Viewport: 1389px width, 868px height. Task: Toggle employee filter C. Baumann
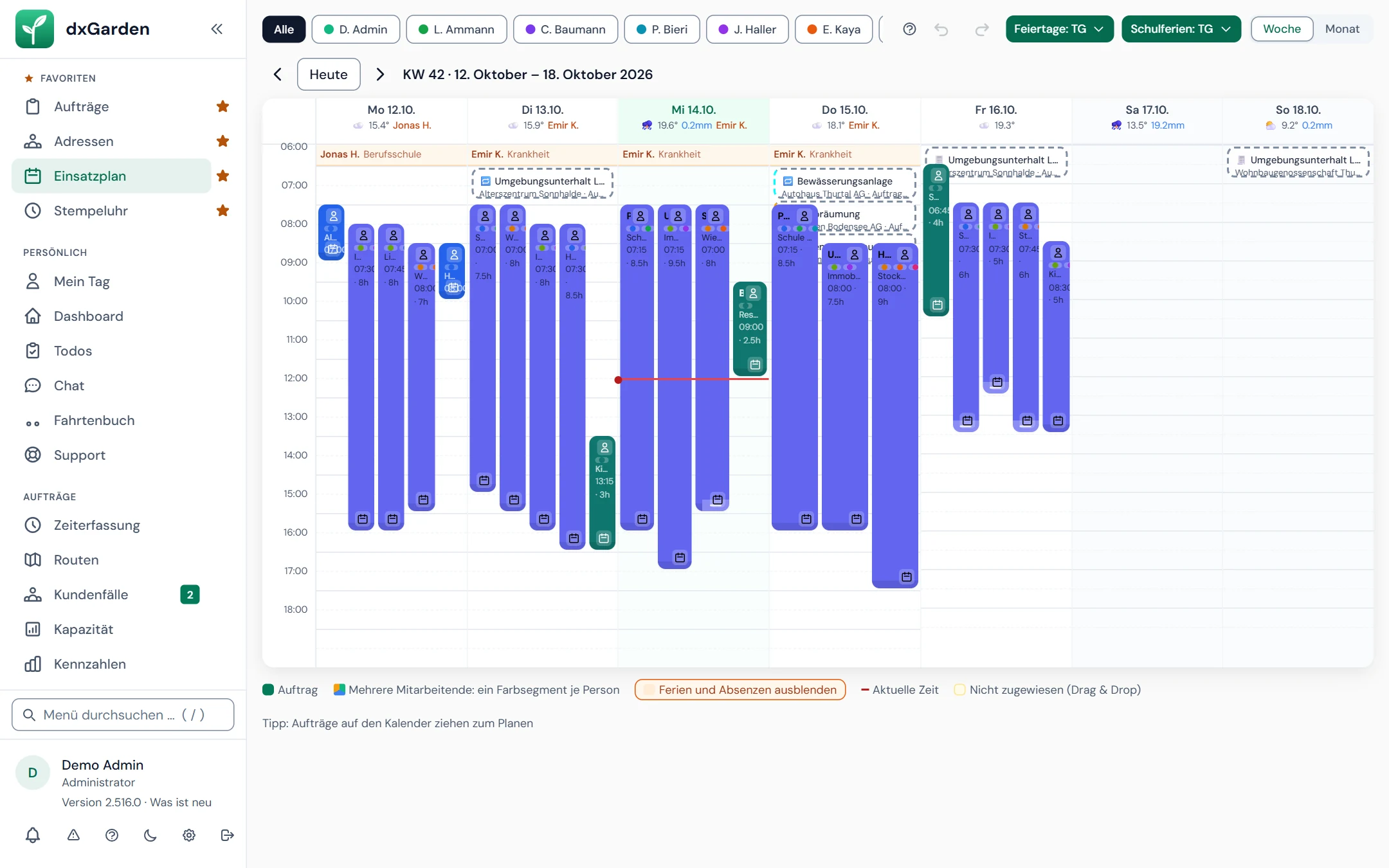[x=566, y=30]
